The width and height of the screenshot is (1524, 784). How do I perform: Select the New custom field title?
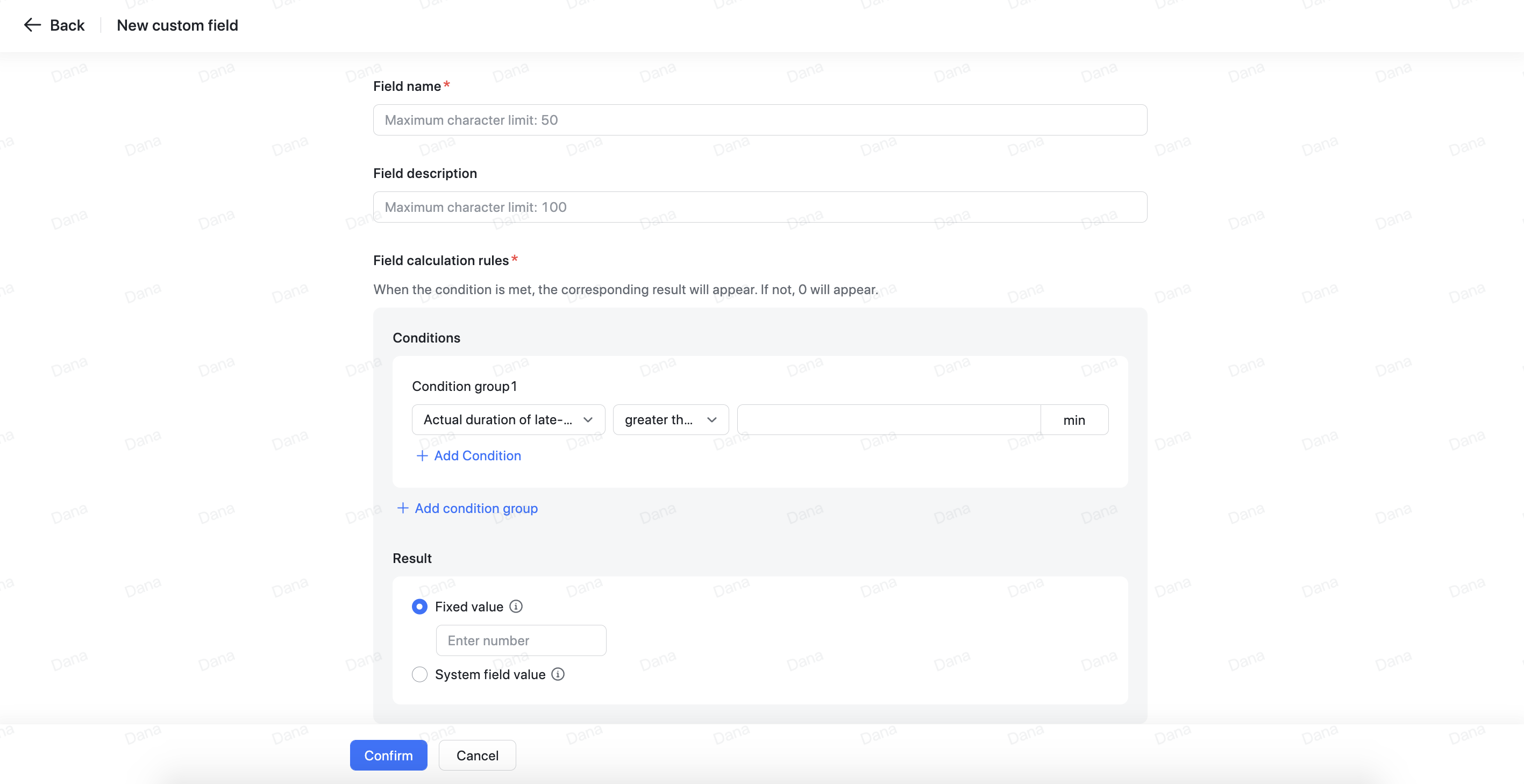pos(177,25)
